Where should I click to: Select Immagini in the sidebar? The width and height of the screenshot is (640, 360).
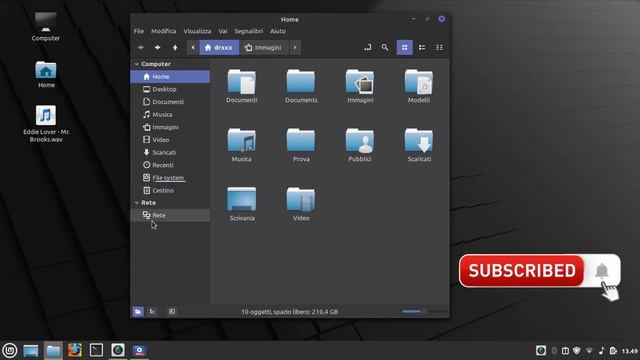tap(170, 127)
